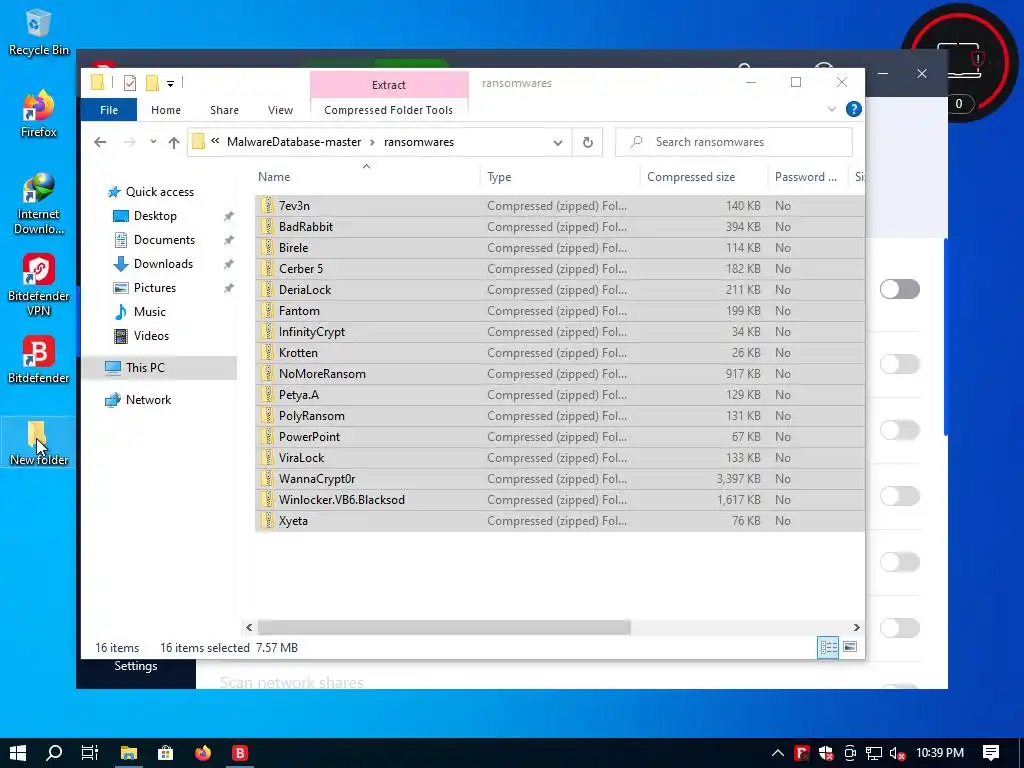
Task: Open Compressed Folder Tools tab
Action: (x=389, y=110)
